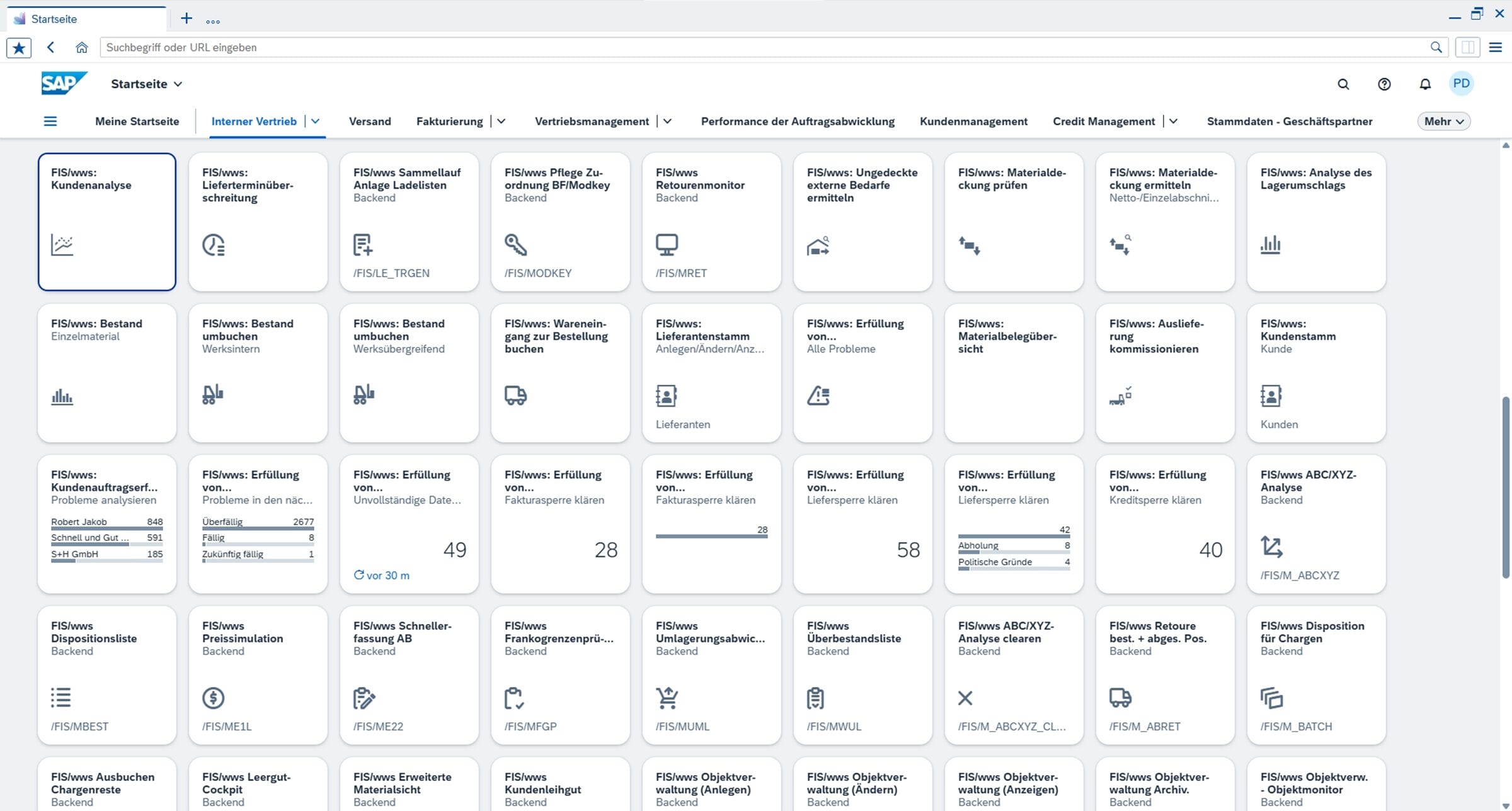1512x811 pixels.
Task: Open the browser menu with three lines
Action: pyautogui.click(x=1495, y=47)
